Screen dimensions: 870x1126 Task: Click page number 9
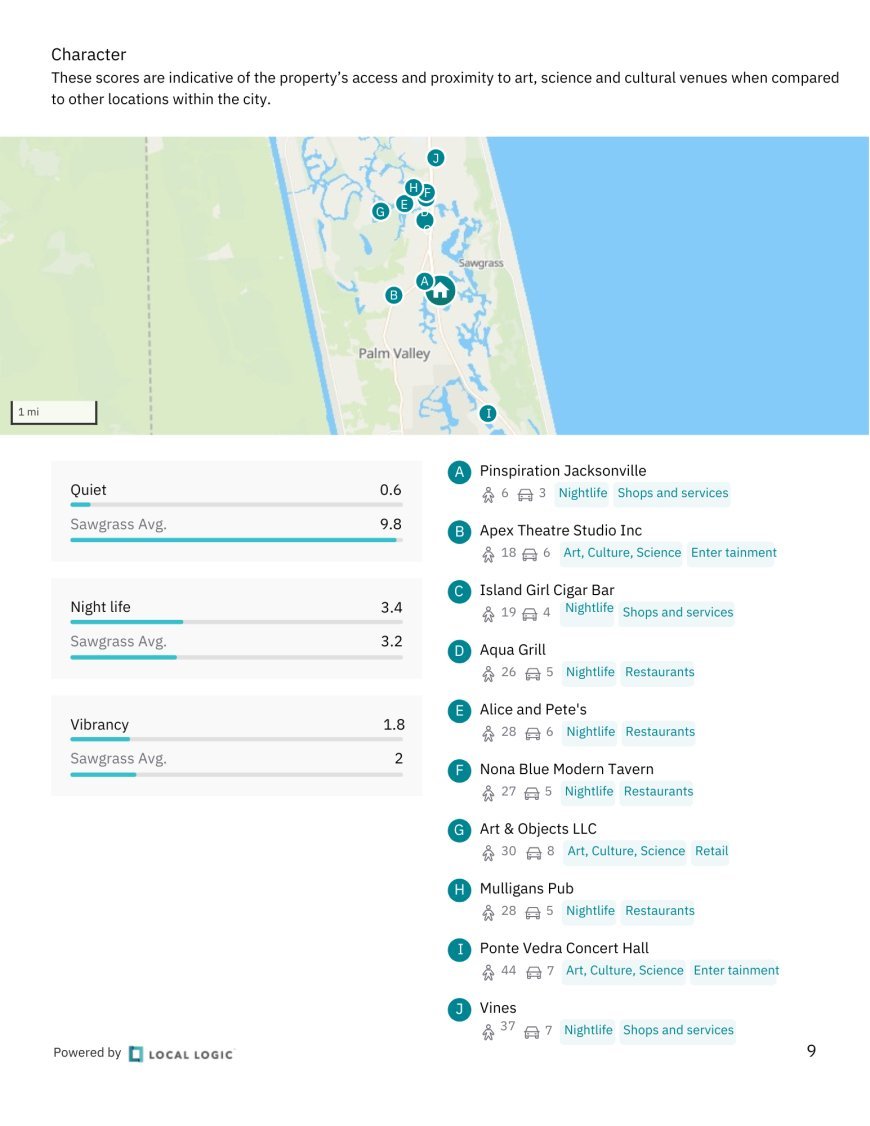pyautogui.click(x=811, y=1051)
